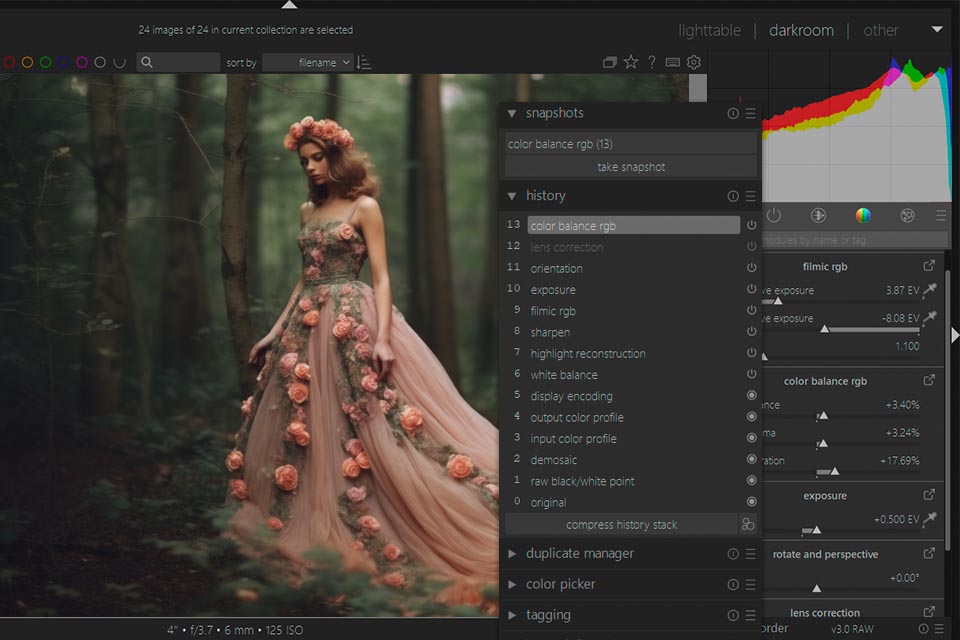This screenshot has height=640, width=960.
Task: Open filmic rgb in separate instance icon
Action: [x=929, y=266]
